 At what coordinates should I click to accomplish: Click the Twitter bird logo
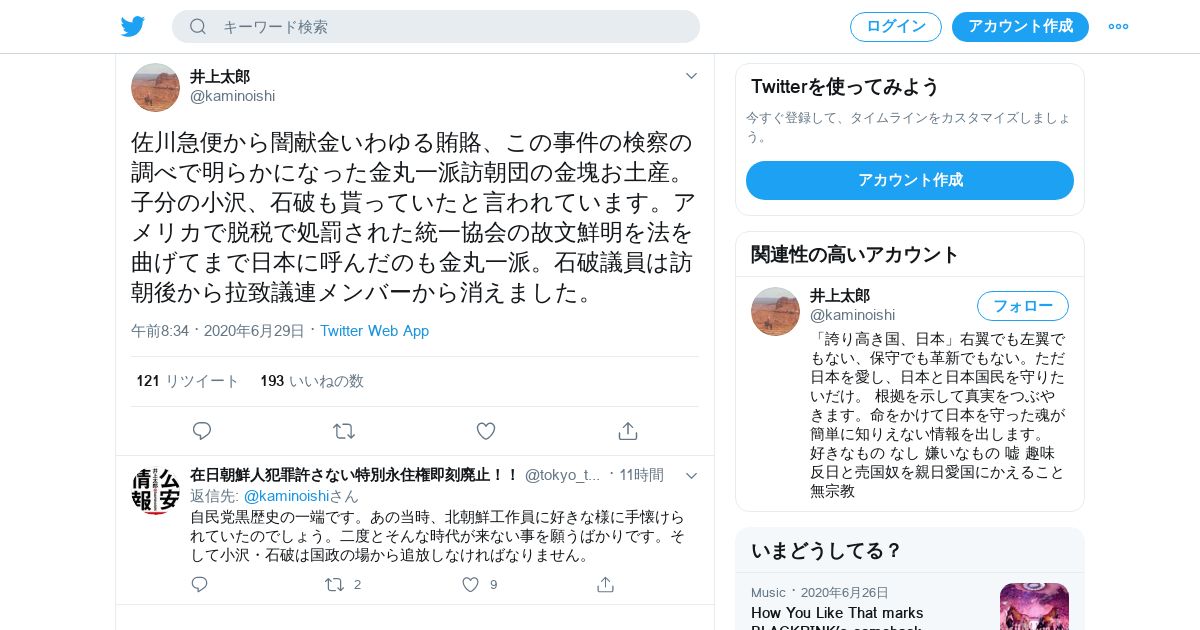pyautogui.click(x=133, y=26)
